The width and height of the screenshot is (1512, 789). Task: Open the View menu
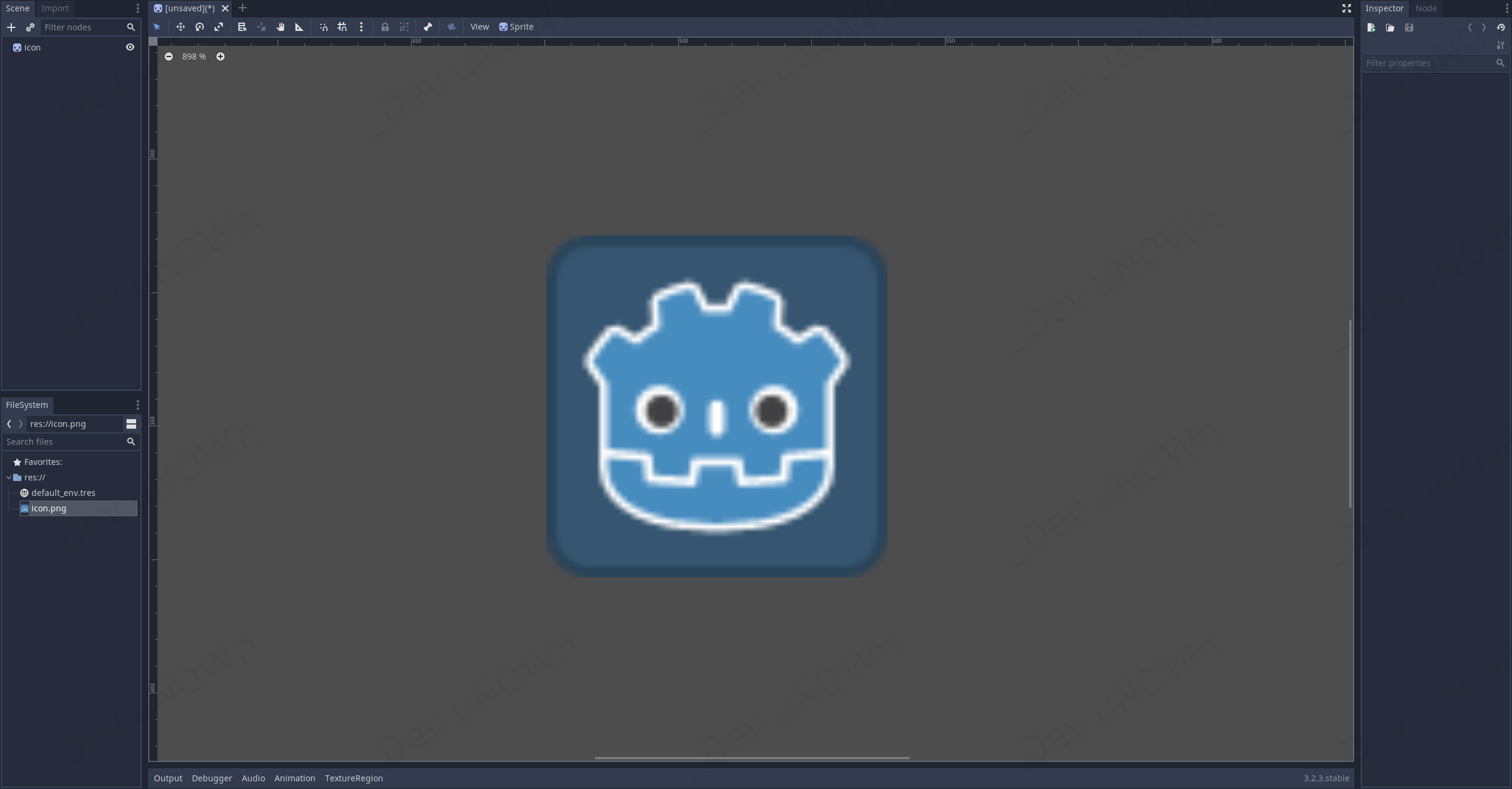(x=479, y=27)
